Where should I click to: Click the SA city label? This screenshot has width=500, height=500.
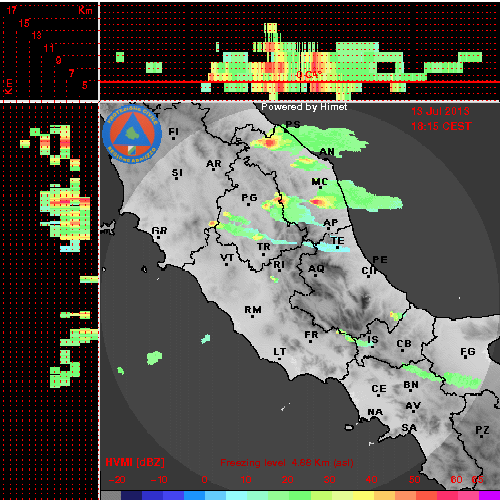[409, 427]
